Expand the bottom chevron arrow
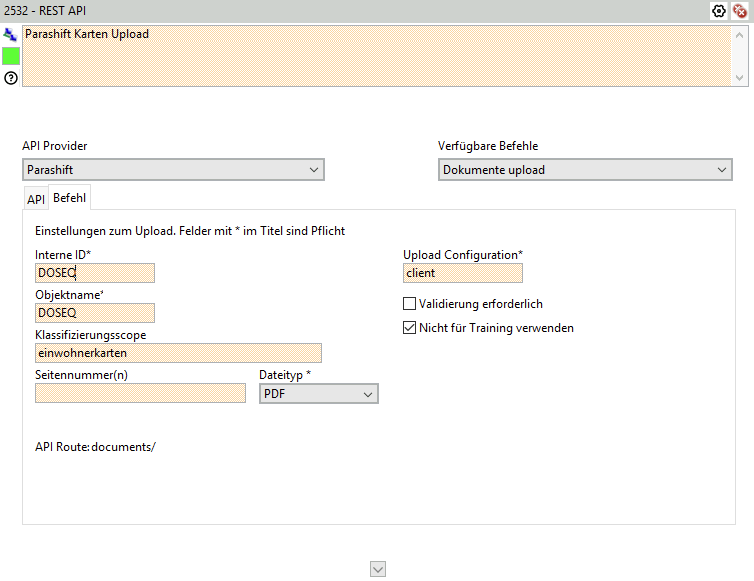The image size is (754, 581). coord(377,569)
